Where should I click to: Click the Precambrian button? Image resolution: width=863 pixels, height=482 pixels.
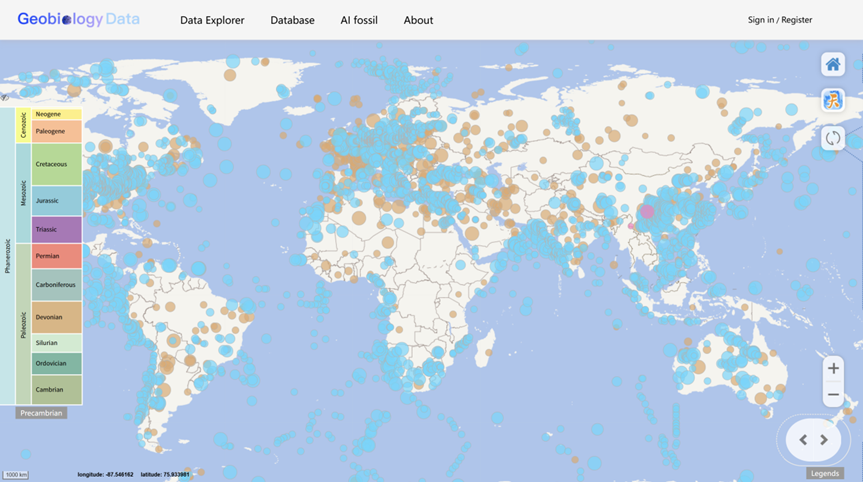click(x=41, y=413)
